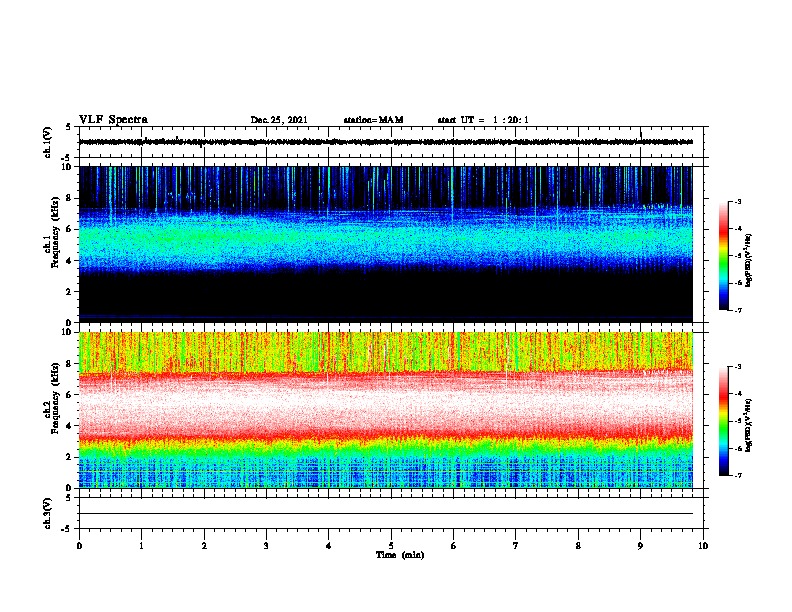Image resolution: width=792 pixels, height=612 pixels.
Task: Click the "ch.1(V)" waveform axis label
Action: pos(48,142)
